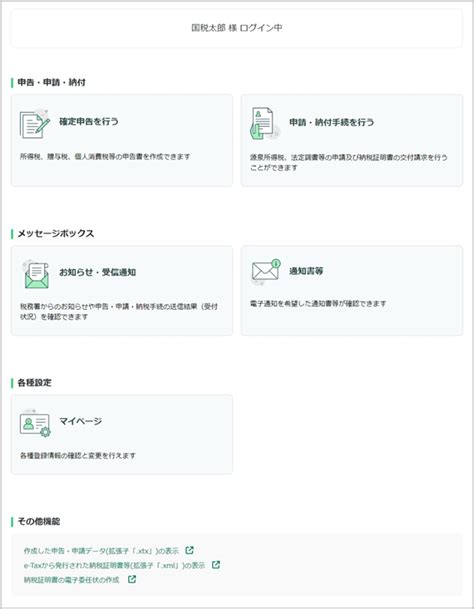474x609 pixels.
Task: Click external-link icon beside 電子委任状の作成
Action: (132, 579)
